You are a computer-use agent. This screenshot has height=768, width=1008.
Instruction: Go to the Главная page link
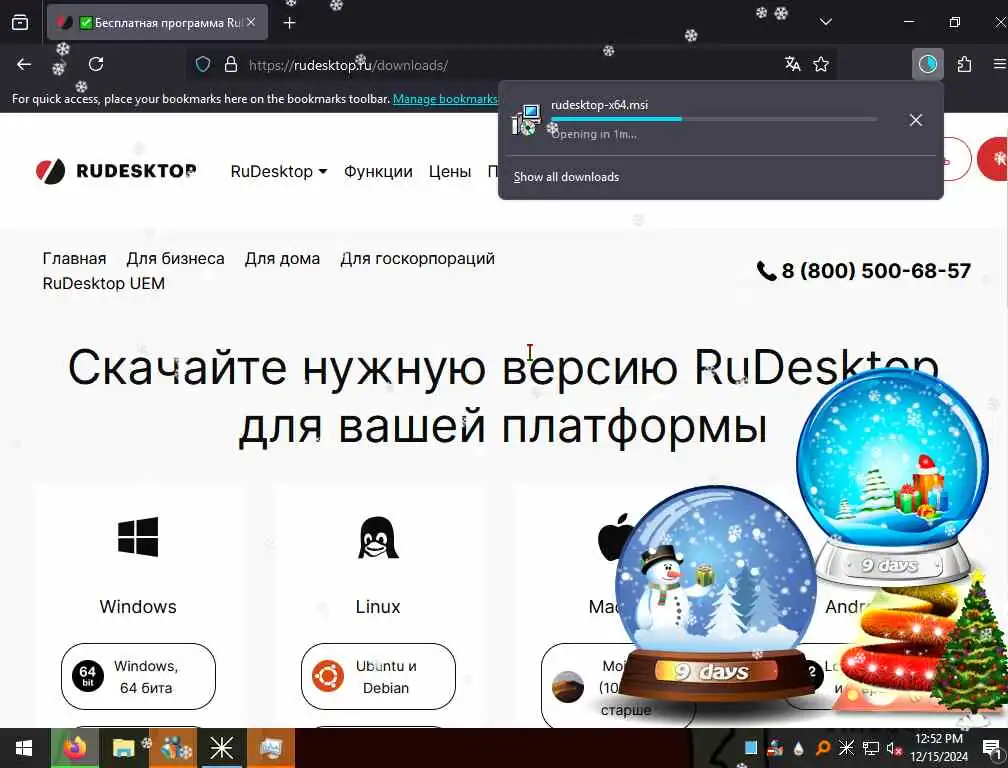pyautogui.click(x=75, y=258)
